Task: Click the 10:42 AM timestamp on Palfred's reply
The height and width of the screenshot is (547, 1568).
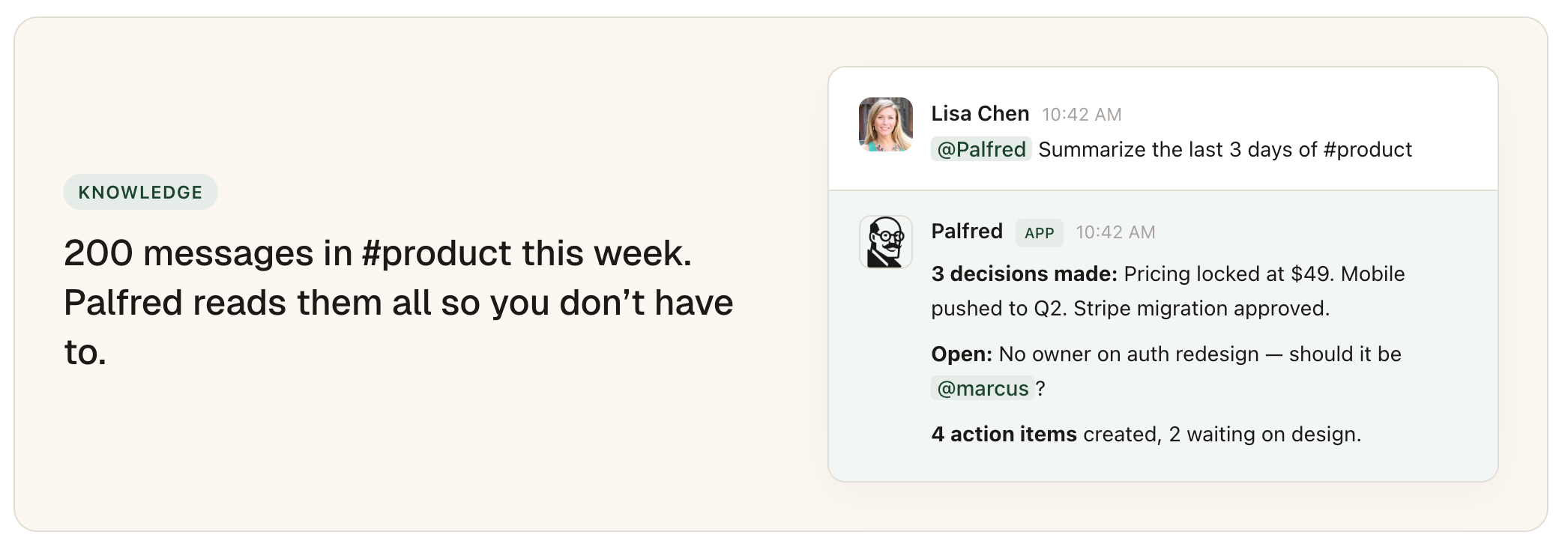Action: coord(1115,232)
